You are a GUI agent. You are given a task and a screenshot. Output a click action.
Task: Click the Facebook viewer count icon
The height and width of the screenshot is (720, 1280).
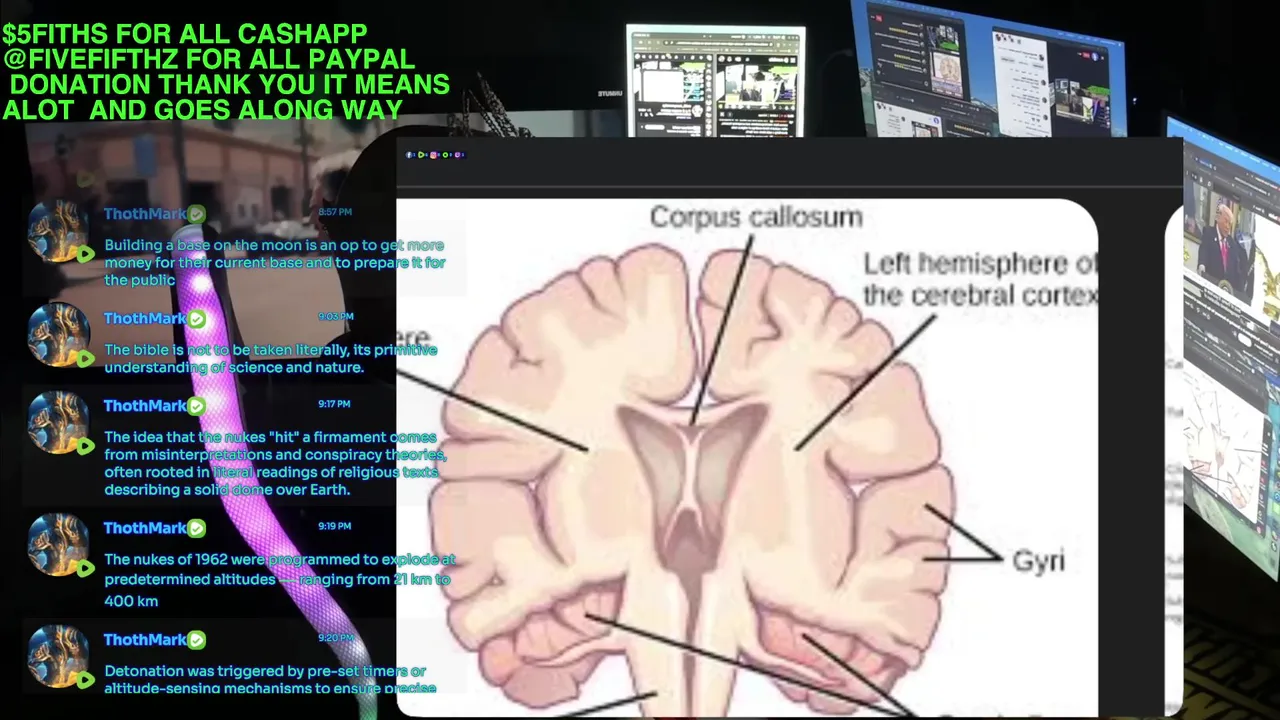tap(409, 155)
